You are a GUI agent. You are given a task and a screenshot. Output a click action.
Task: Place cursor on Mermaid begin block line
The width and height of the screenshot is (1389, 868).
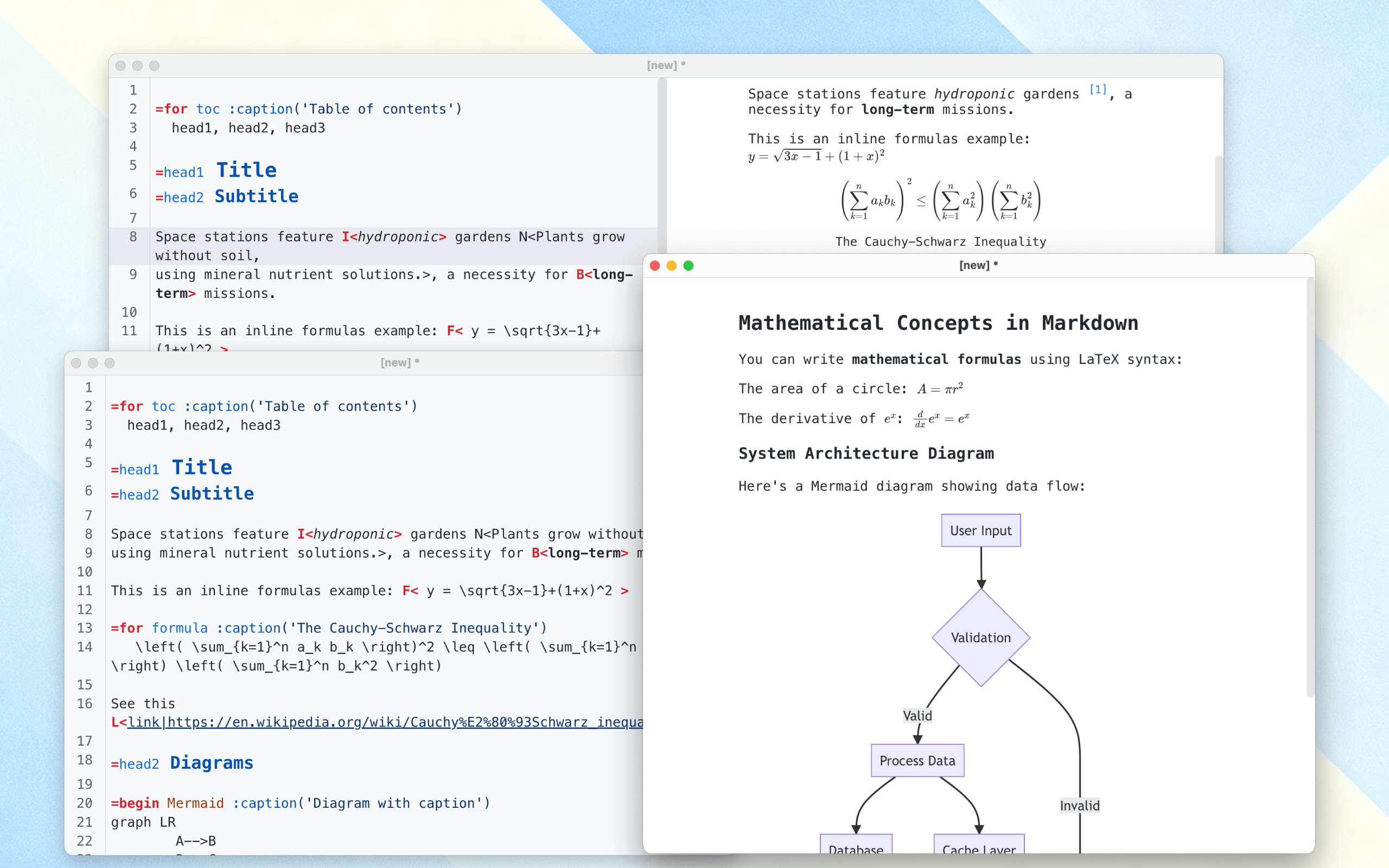[x=300, y=803]
